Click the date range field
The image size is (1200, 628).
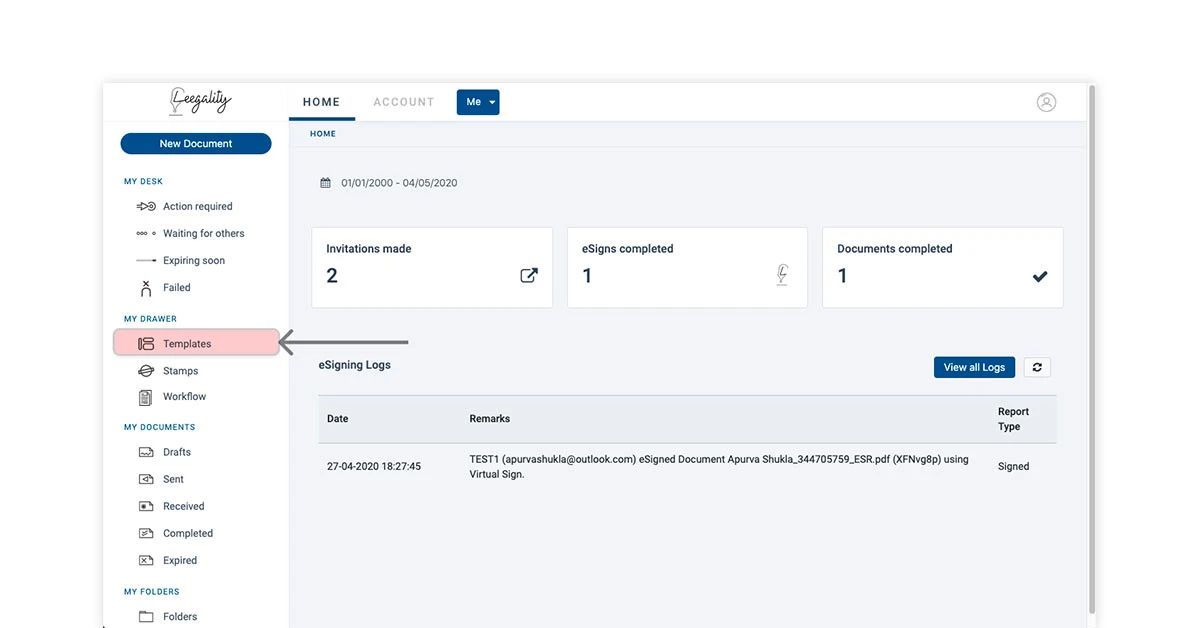coord(390,182)
